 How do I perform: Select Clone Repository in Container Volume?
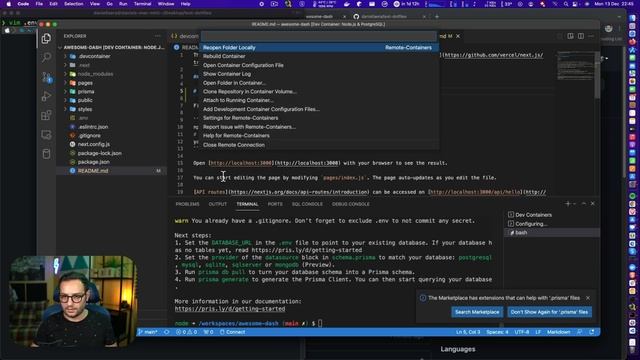319,91
